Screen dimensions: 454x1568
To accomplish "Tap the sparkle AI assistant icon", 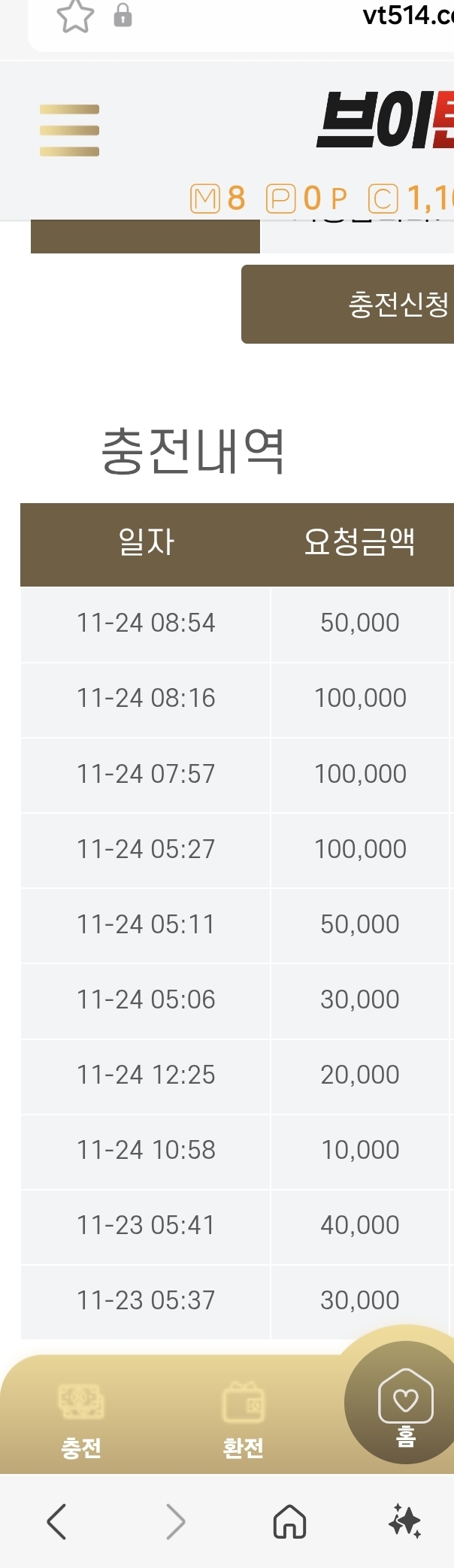I will coord(404,1521).
